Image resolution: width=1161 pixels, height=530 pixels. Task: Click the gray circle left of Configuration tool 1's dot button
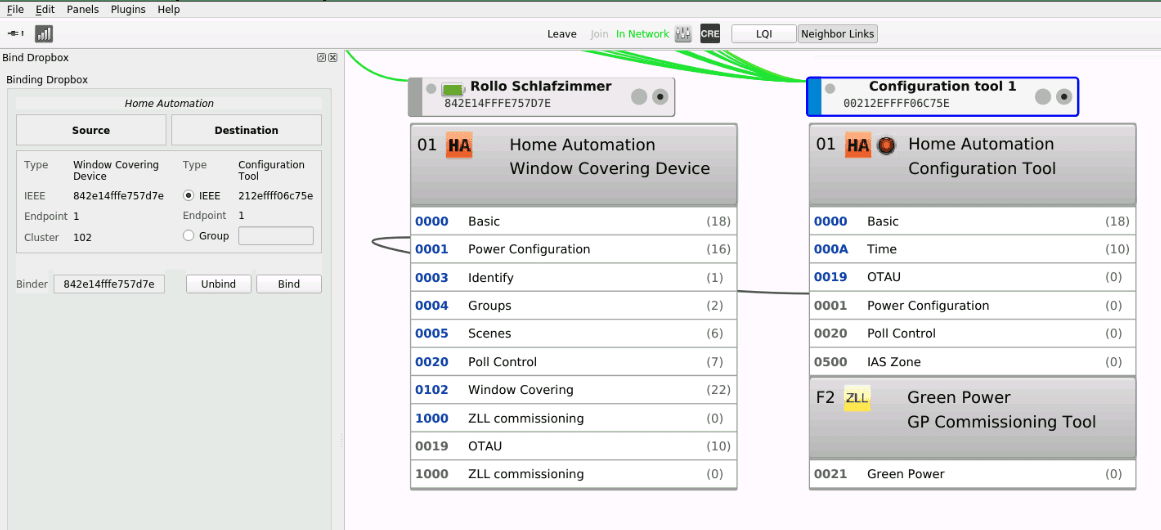point(1042,97)
